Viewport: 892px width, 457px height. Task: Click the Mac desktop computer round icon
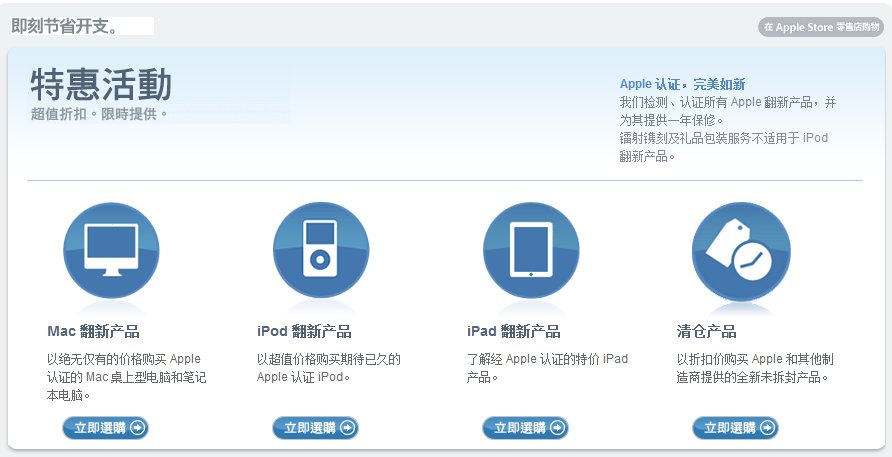(111, 250)
